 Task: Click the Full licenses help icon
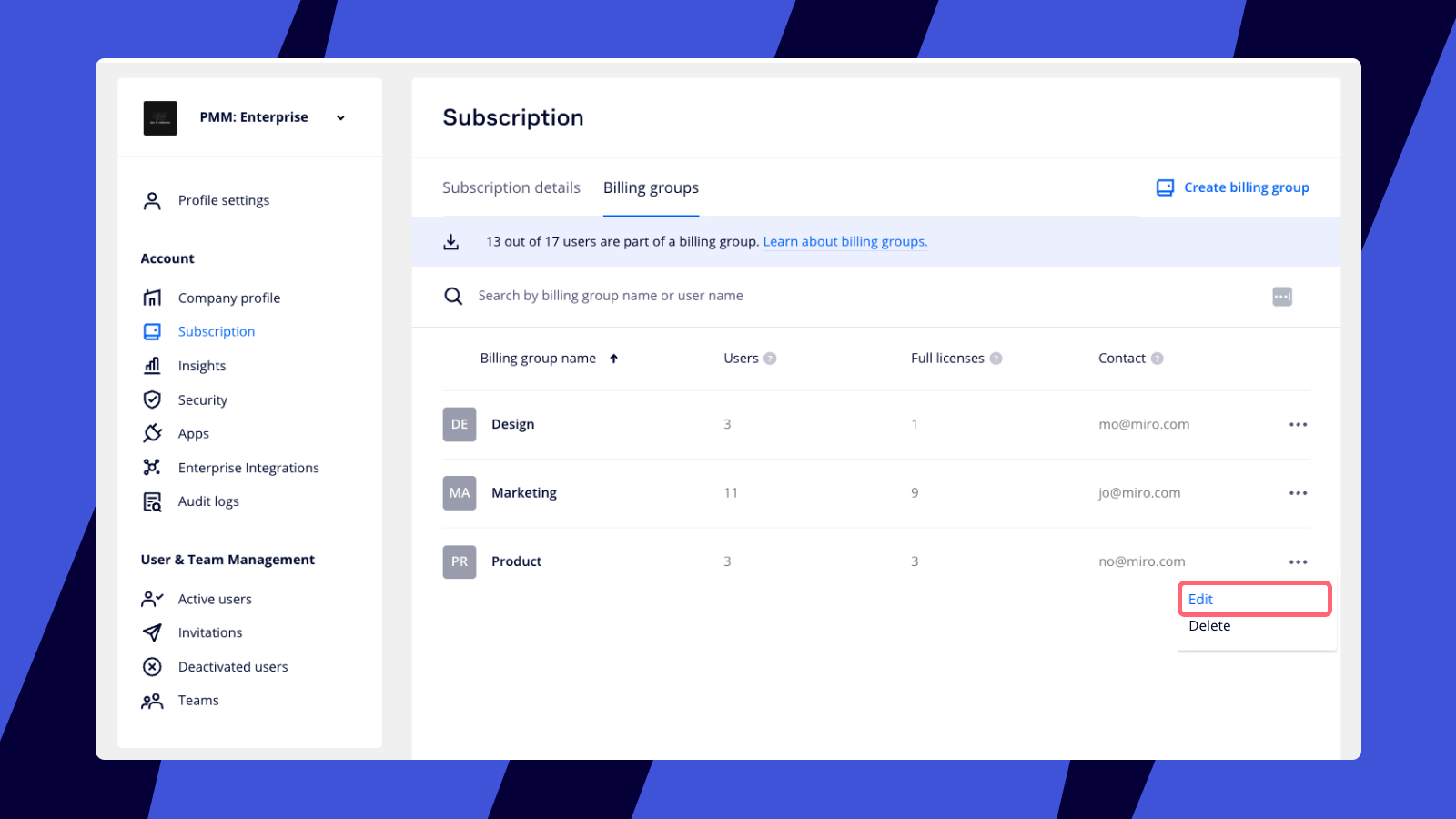tap(996, 359)
